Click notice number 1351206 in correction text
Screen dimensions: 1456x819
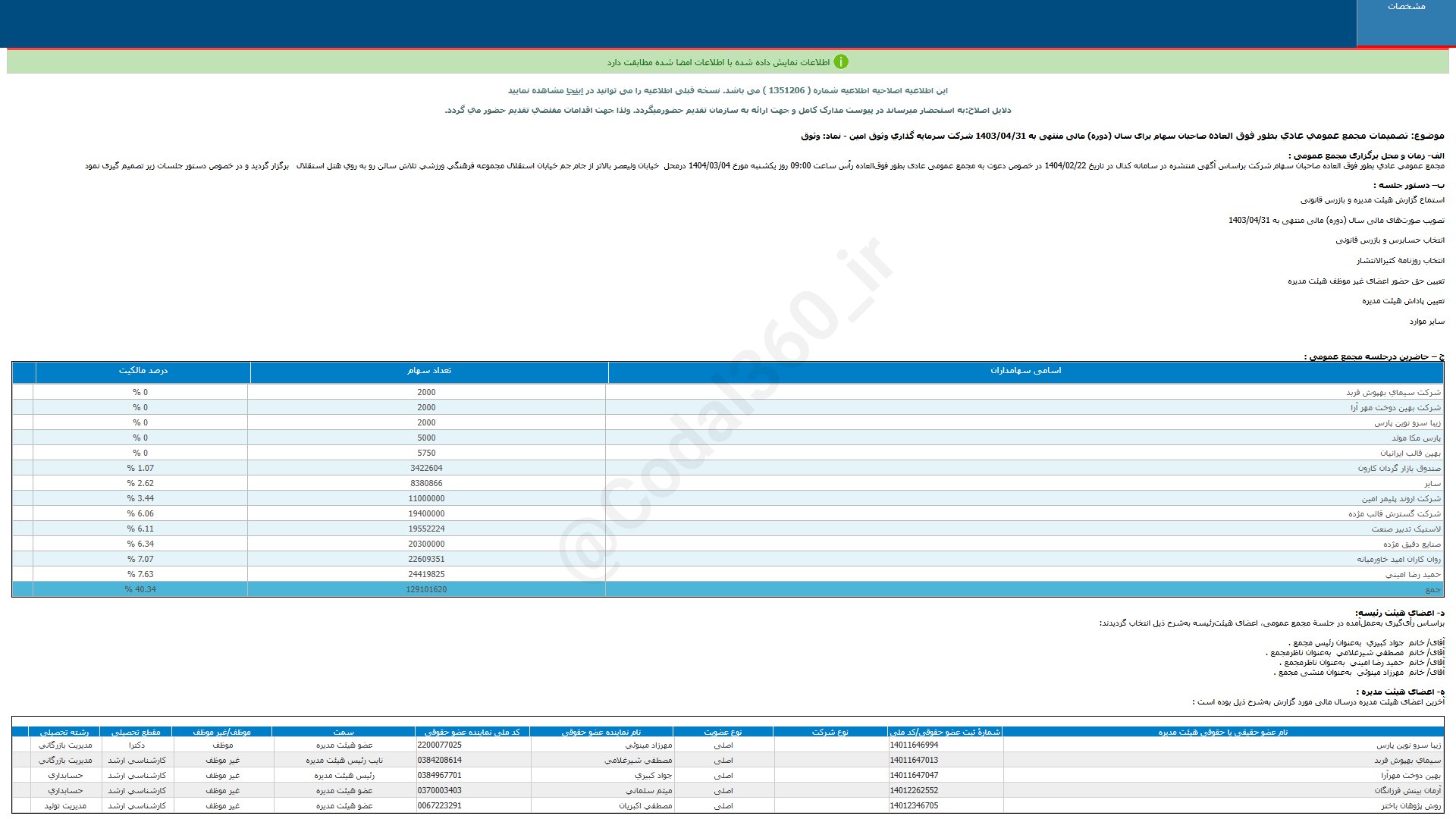[786, 91]
